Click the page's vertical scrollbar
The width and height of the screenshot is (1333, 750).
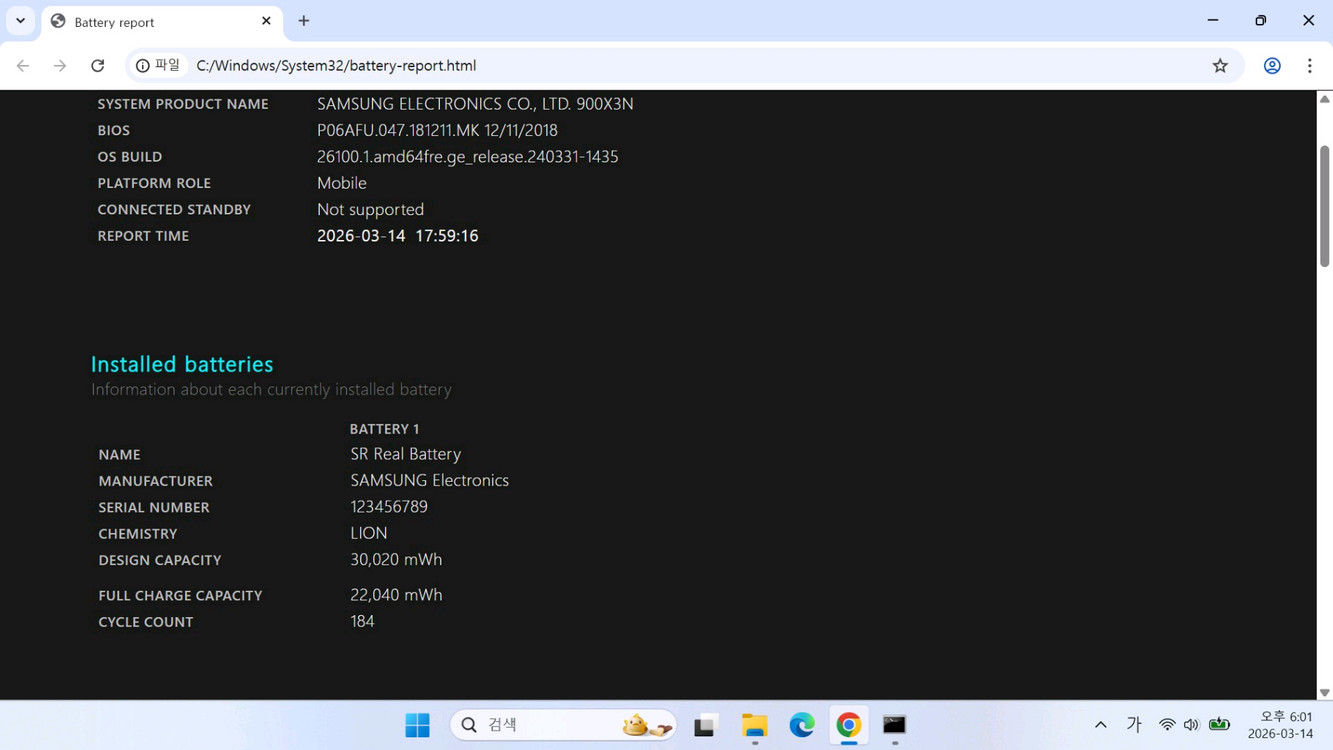1324,206
